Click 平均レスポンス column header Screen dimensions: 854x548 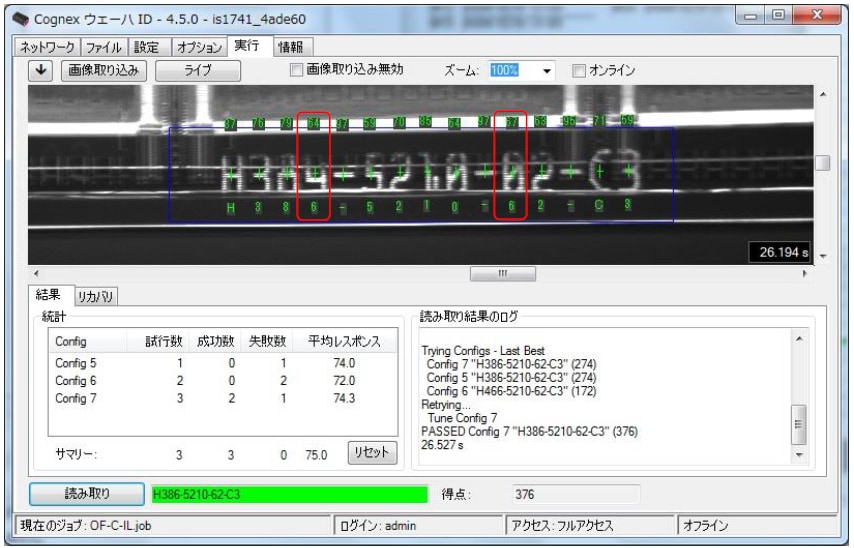(x=345, y=342)
